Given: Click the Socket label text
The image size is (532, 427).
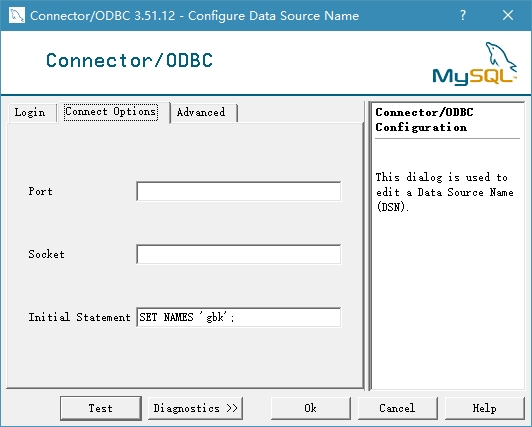Looking at the screenshot, I should tap(46, 254).
